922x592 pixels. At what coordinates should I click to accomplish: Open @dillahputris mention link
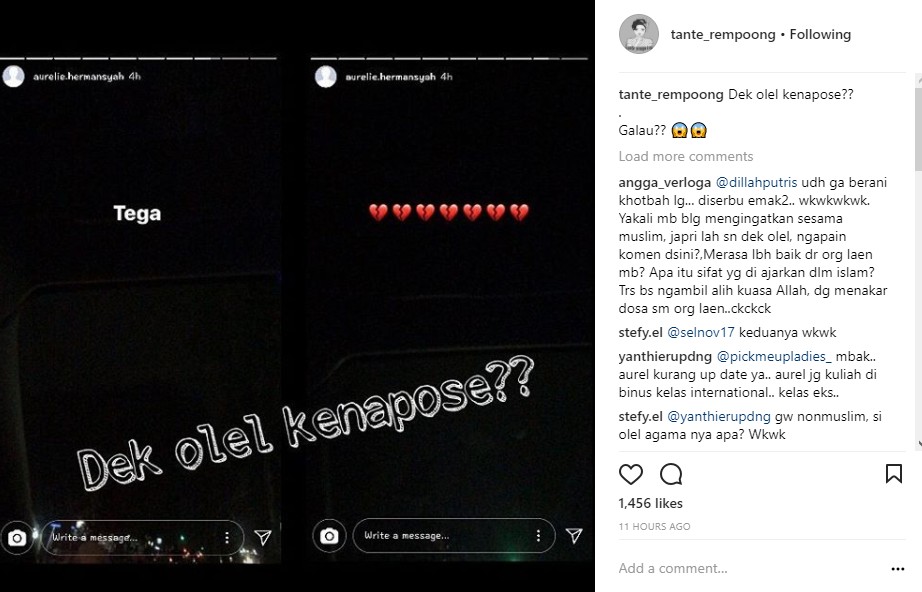(x=756, y=183)
